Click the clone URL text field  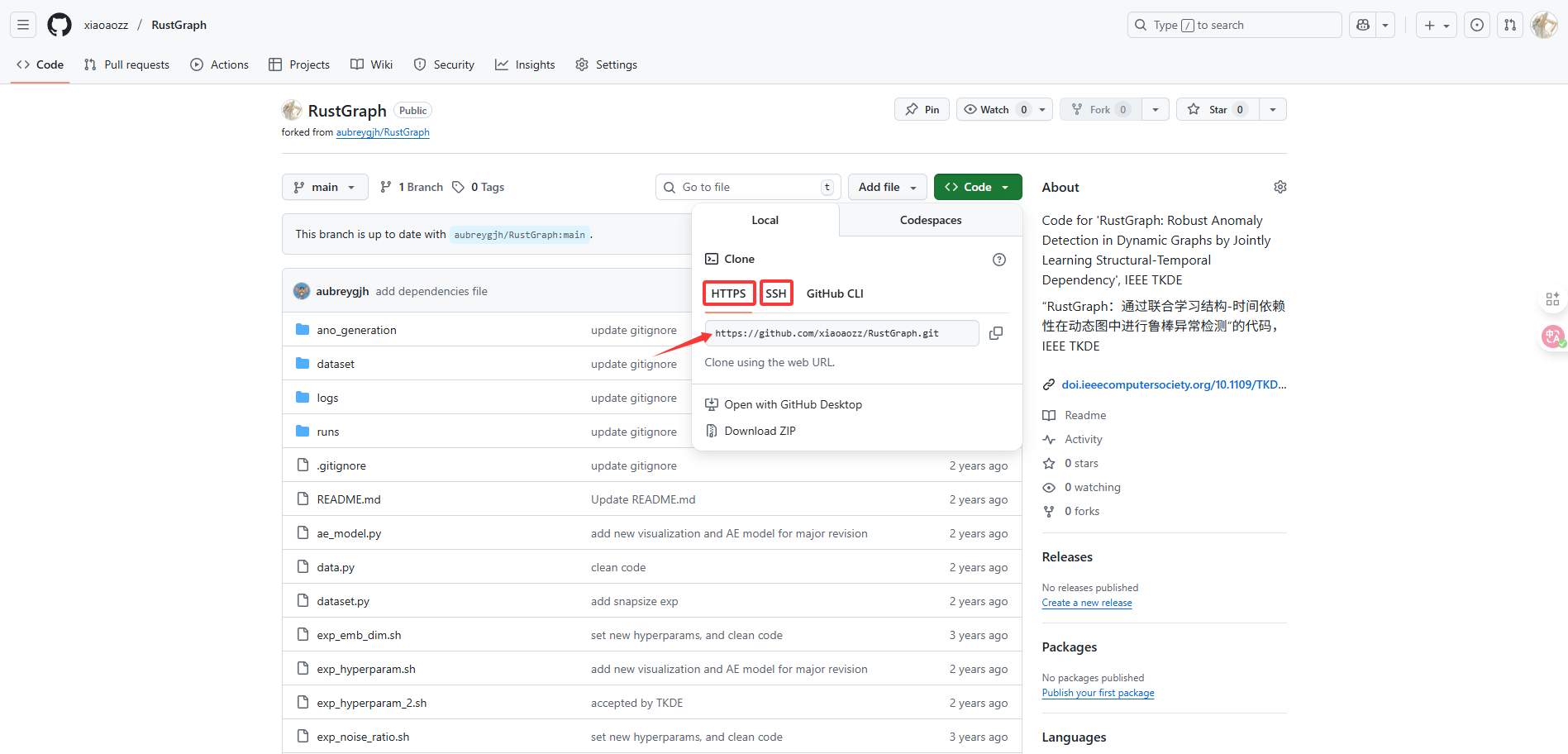click(842, 333)
